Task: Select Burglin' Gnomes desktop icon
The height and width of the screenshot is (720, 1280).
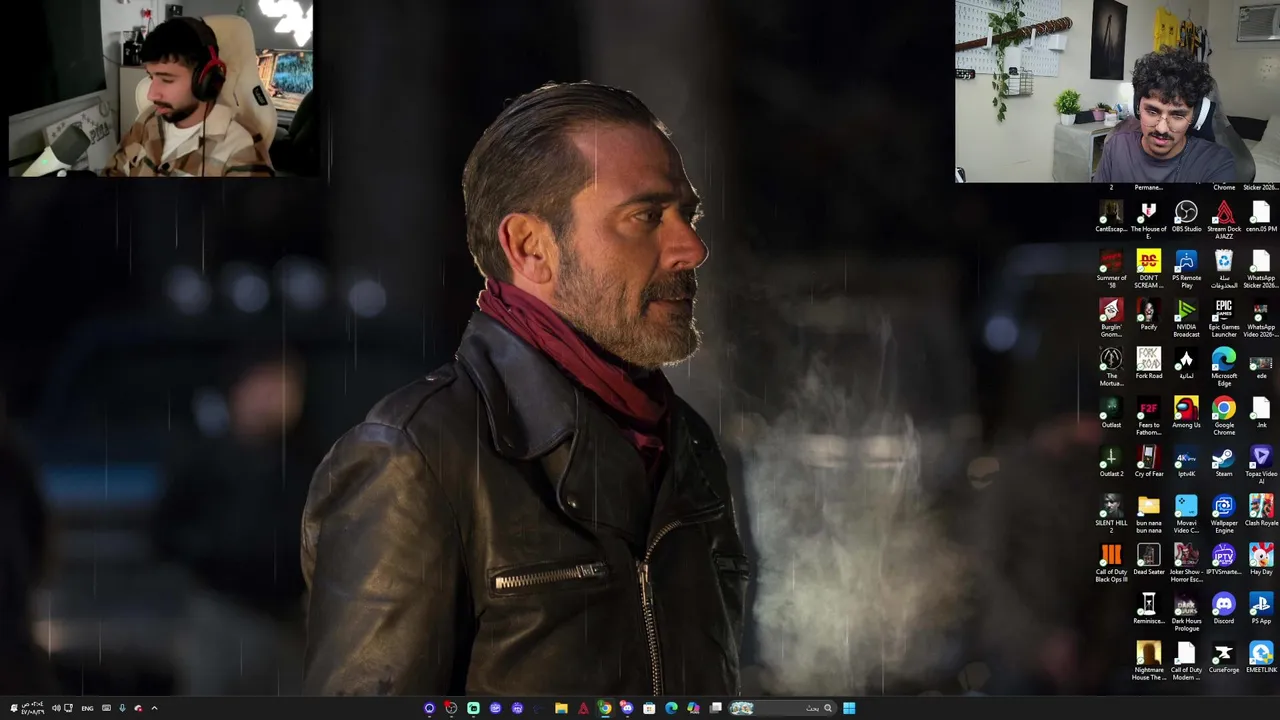Action: pos(1111,318)
